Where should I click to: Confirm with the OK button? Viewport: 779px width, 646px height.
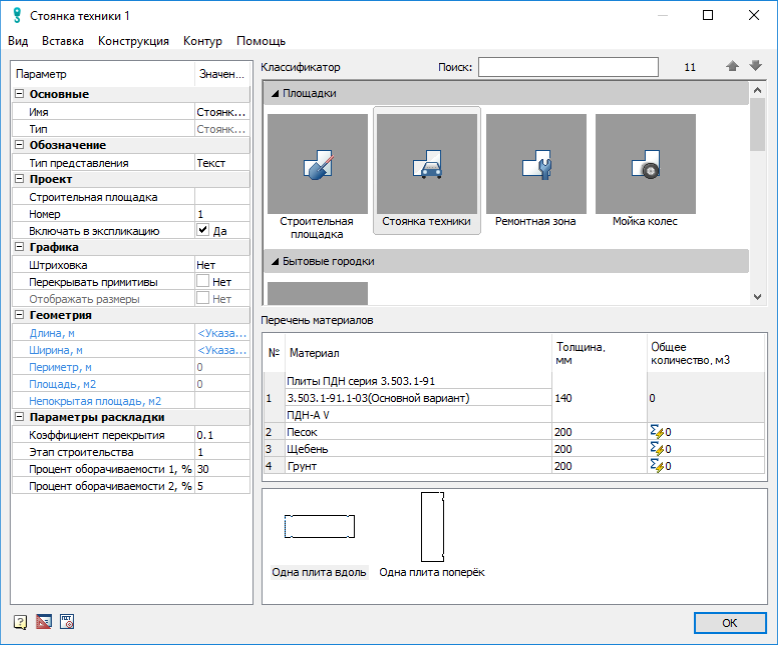pos(730,623)
